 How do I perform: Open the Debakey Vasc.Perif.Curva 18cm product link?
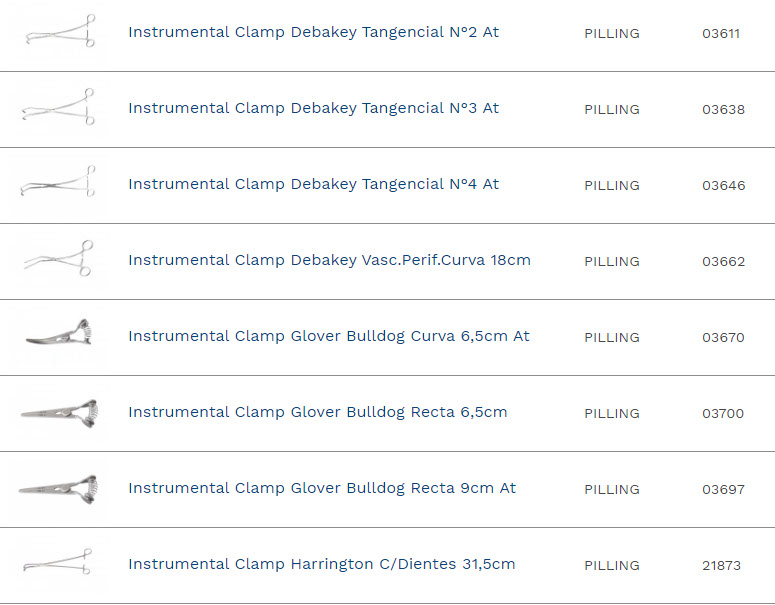click(x=329, y=260)
